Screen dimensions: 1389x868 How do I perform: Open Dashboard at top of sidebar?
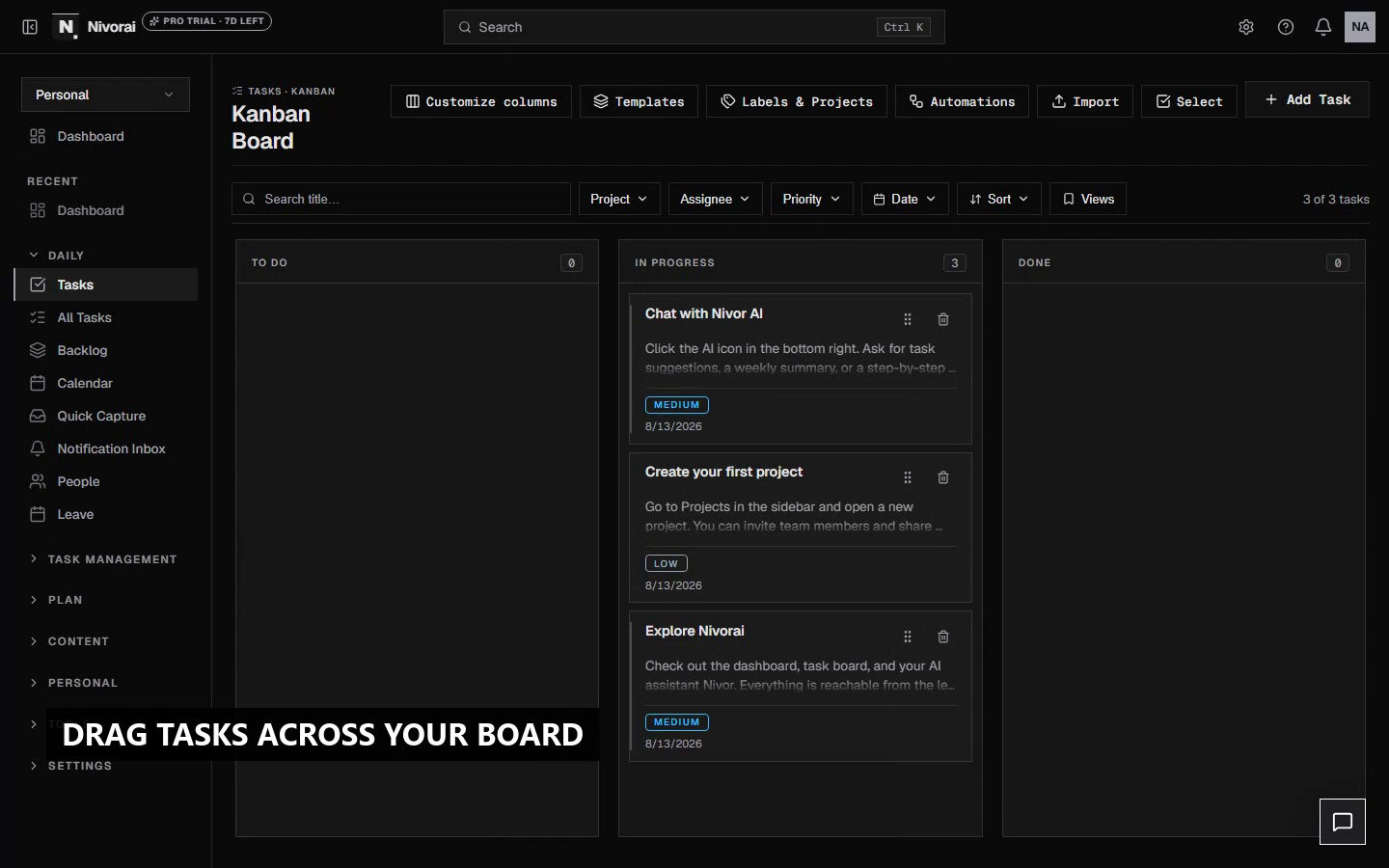tap(105, 136)
